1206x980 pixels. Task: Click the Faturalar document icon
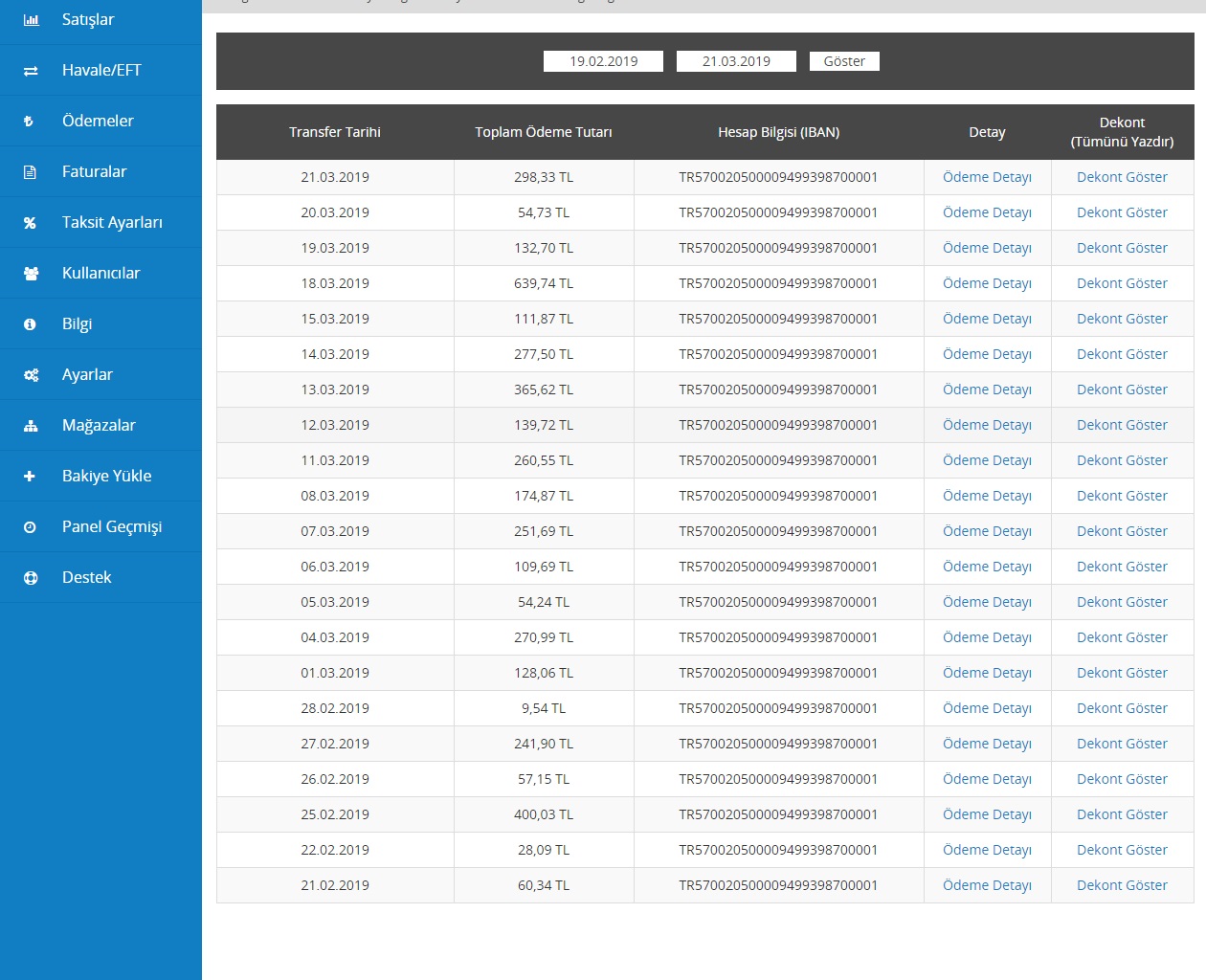pyautogui.click(x=30, y=172)
